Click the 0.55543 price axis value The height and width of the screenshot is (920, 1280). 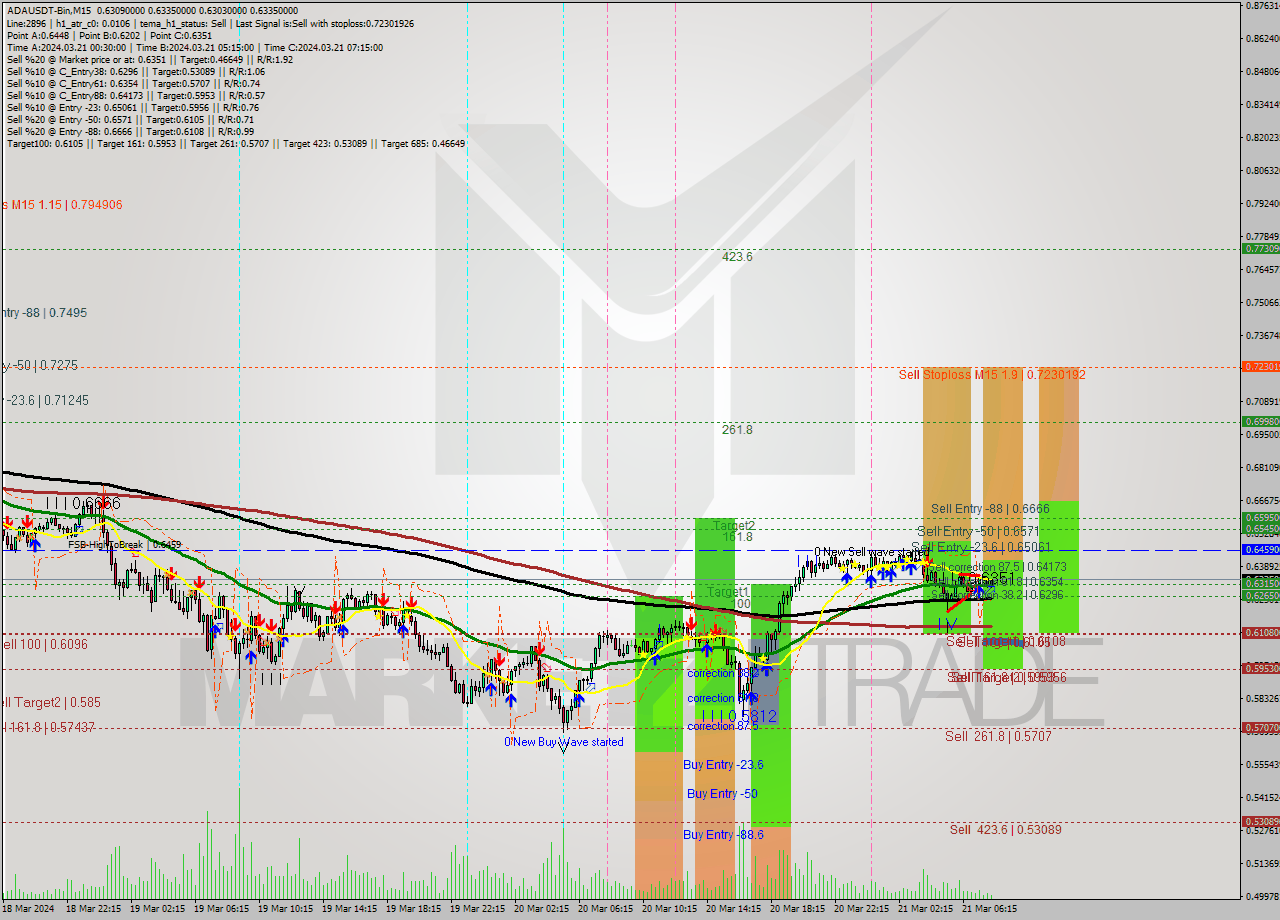coord(1262,764)
